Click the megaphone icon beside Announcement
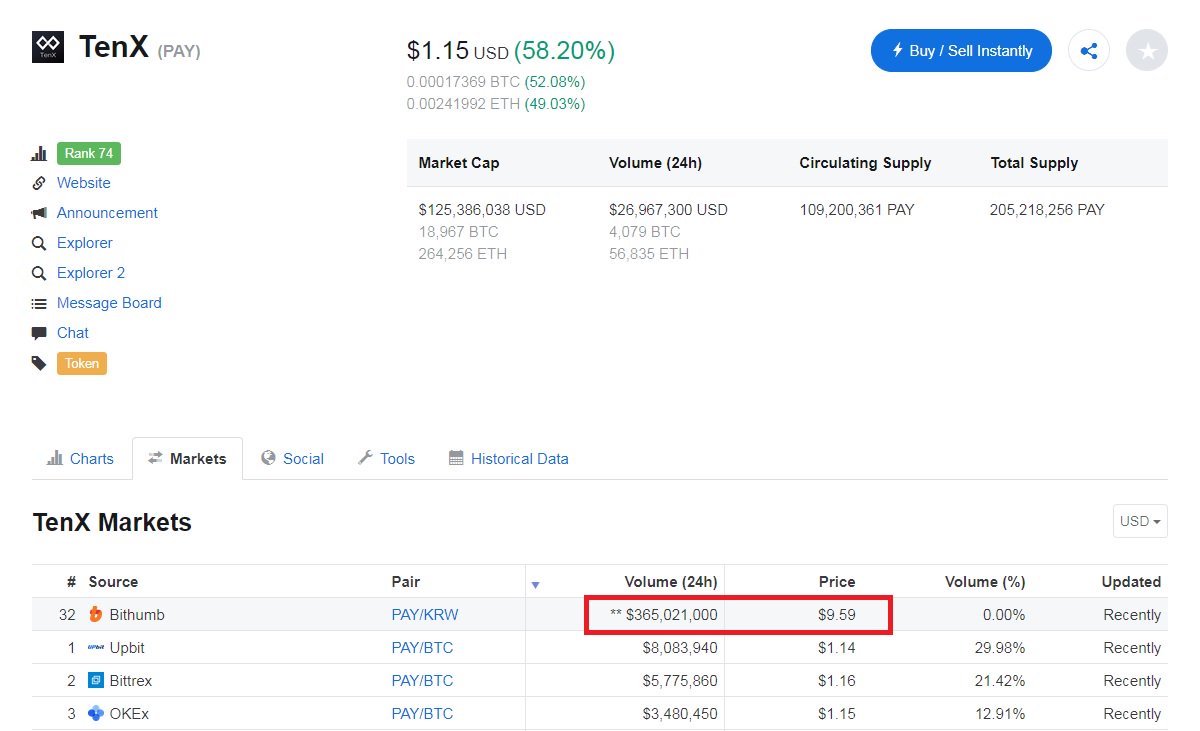The image size is (1200, 731). 39,213
